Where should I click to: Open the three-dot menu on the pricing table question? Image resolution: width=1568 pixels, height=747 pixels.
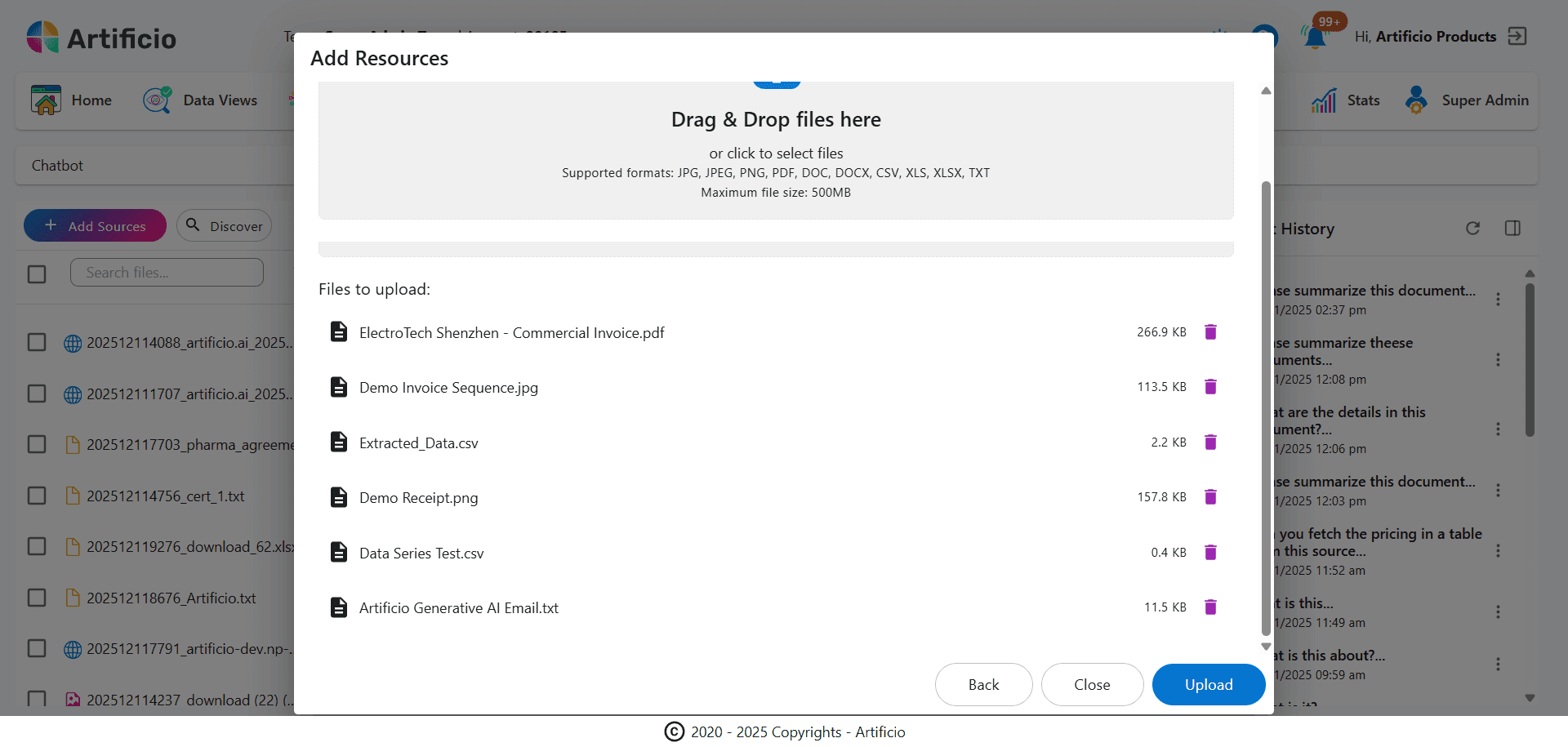coord(1499,551)
